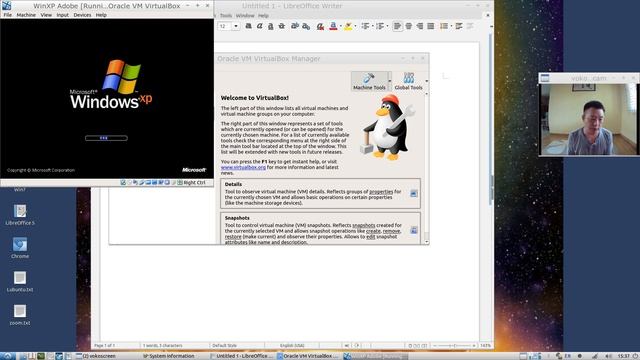Click hard disk activity icon in VM status bar
The height and width of the screenshot is (360, 640).
coord(123,182)
